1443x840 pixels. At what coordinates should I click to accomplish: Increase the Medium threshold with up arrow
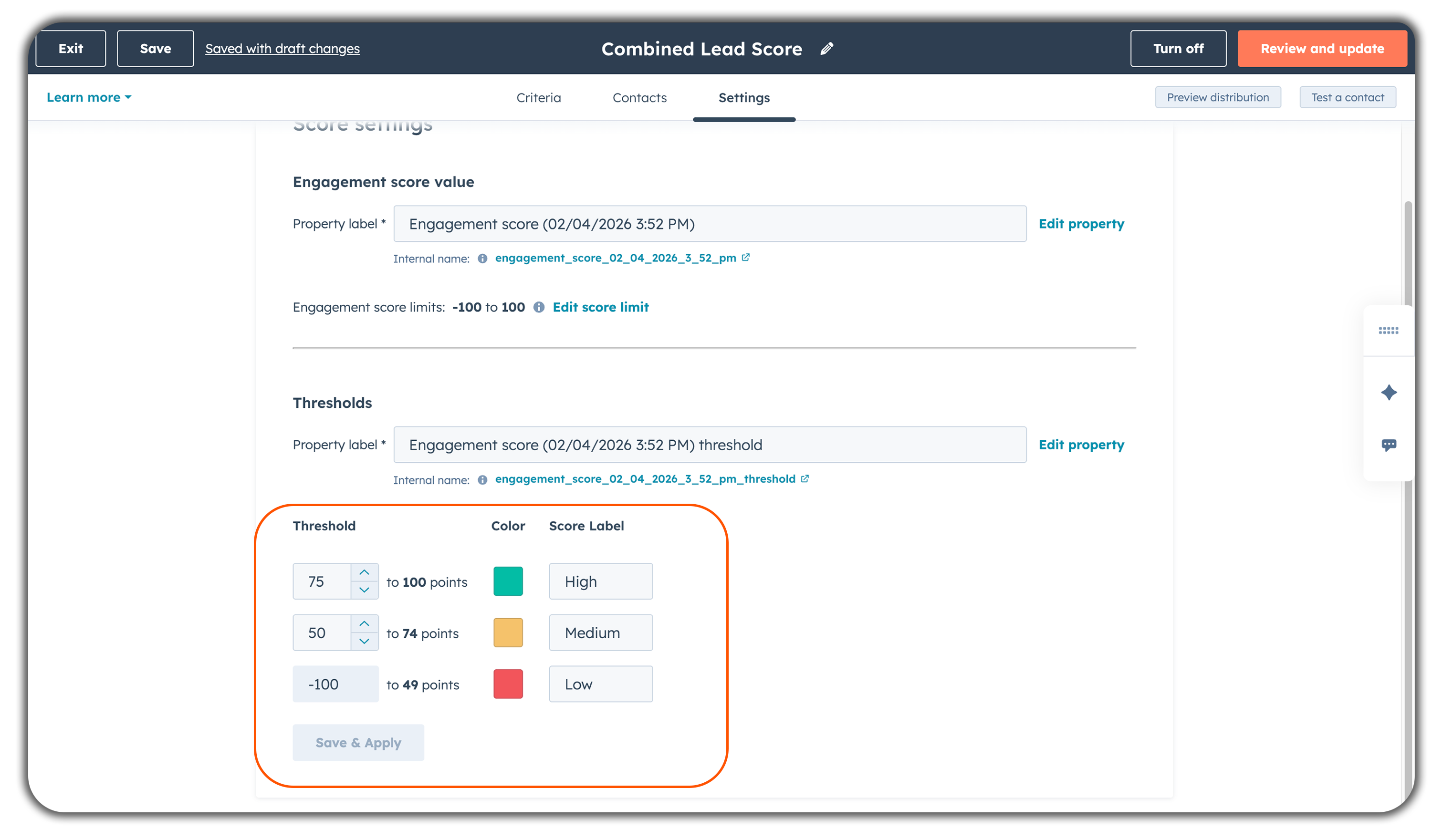[364, 624]
